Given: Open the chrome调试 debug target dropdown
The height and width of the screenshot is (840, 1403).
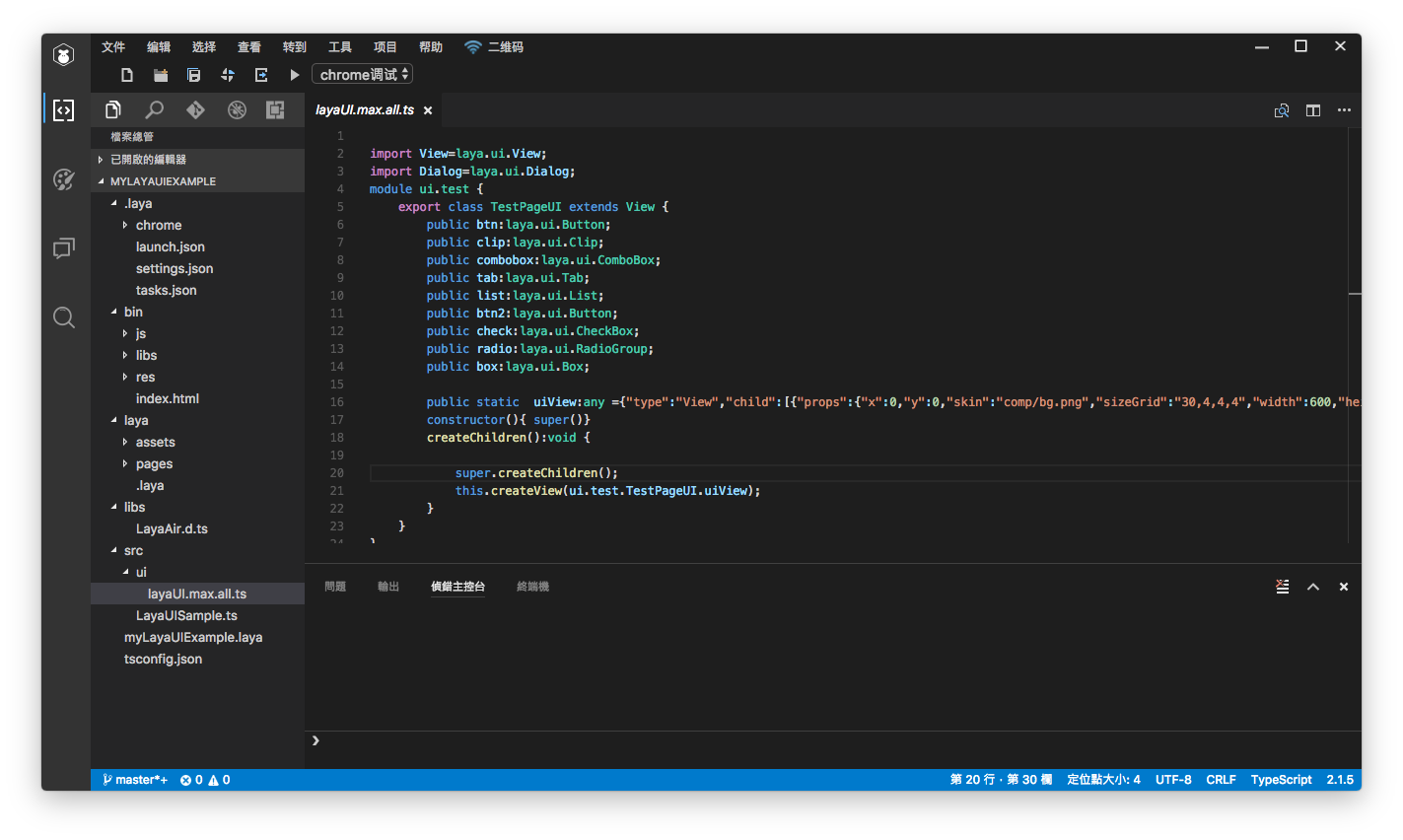Looking at the screenshot, I should [x=362, y=75].
